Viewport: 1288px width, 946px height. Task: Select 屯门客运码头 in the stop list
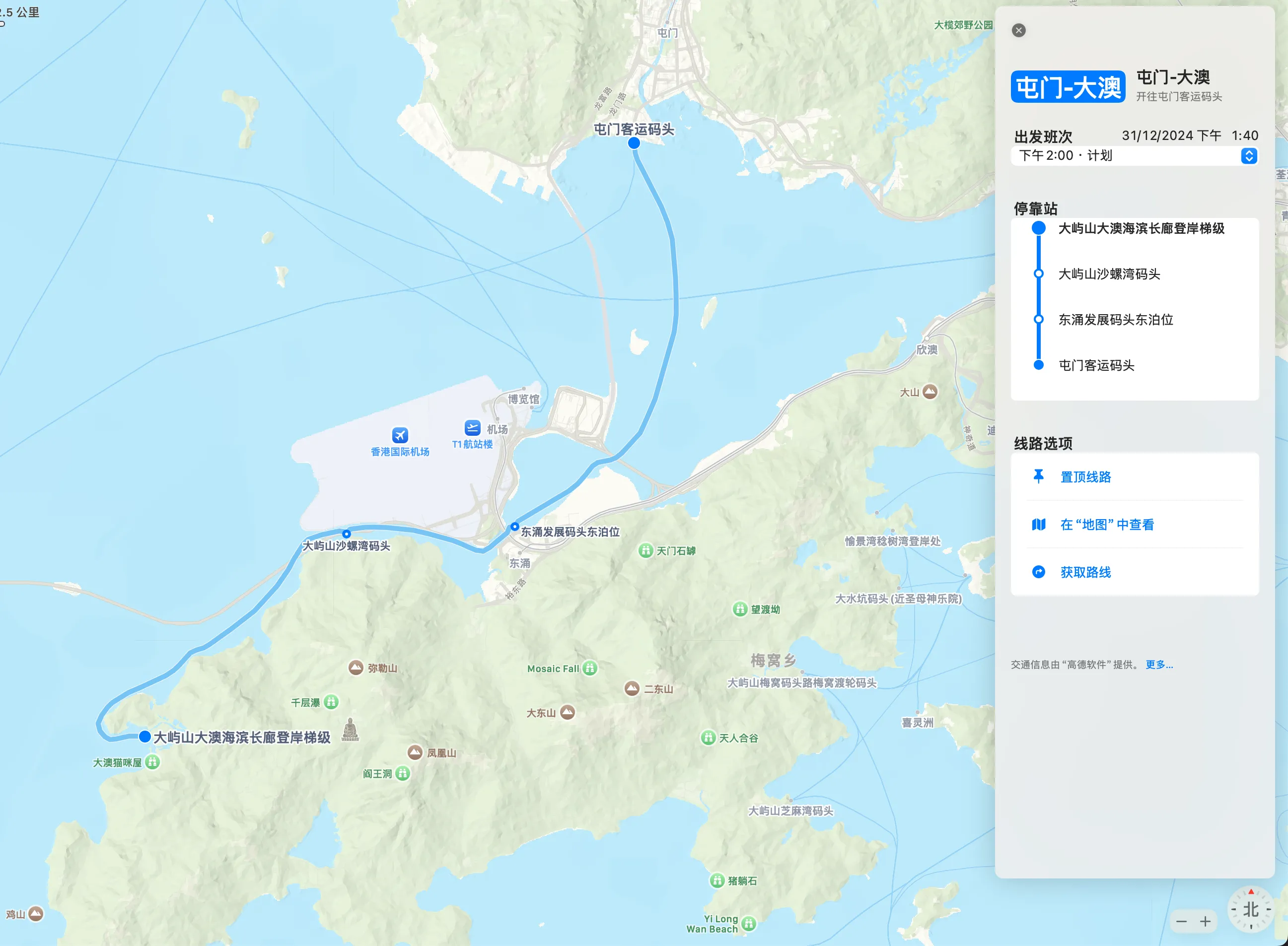tap(1096, 365)
